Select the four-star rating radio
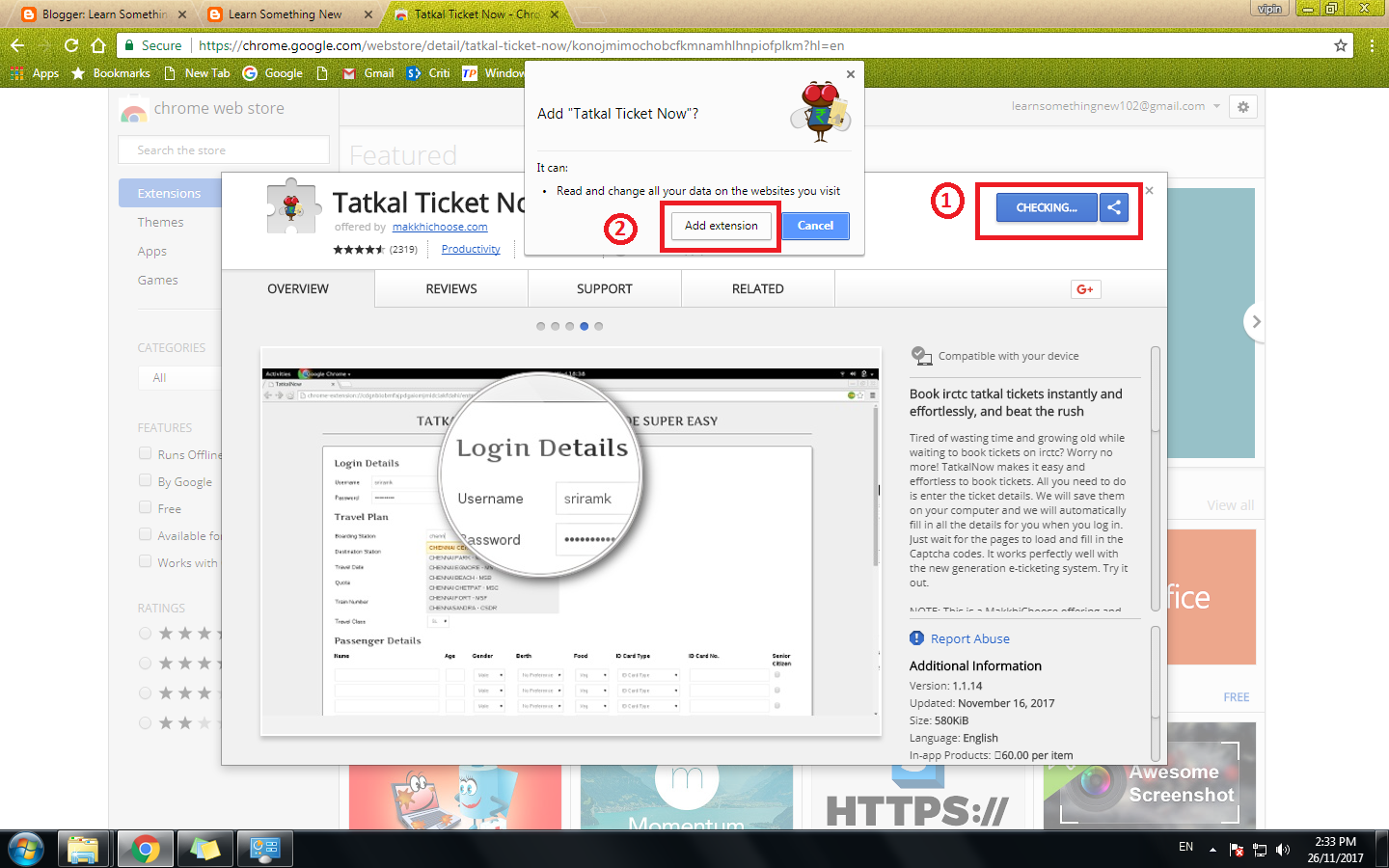Image resolution: width=1389 pixels, height=868 pixels. click(145, 664)
